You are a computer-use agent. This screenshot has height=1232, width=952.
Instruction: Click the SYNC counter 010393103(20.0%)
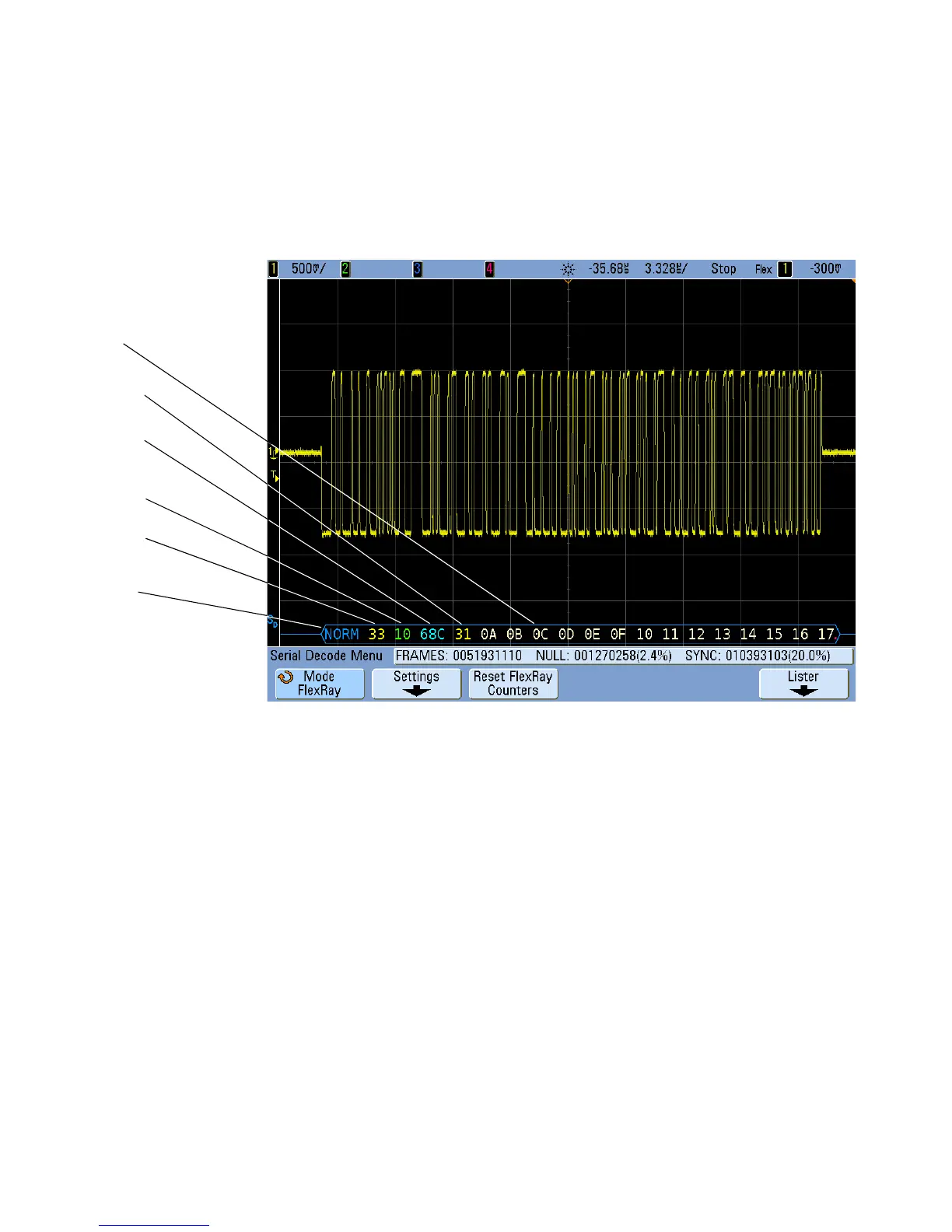(758, 656)
